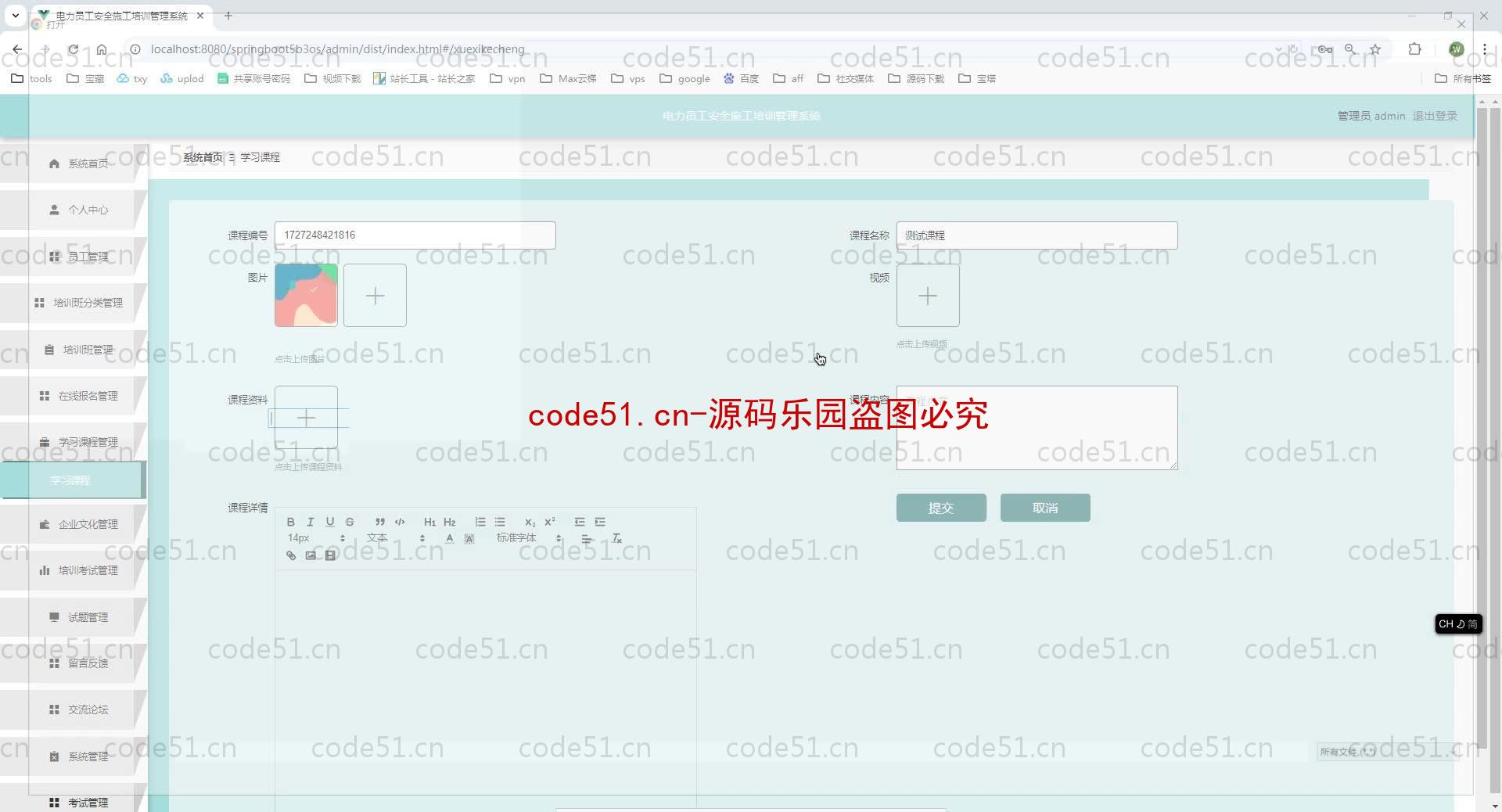Viewport: 1502px width, 812px height.
Task: Decrease indent in the editor
Action: 580,522
